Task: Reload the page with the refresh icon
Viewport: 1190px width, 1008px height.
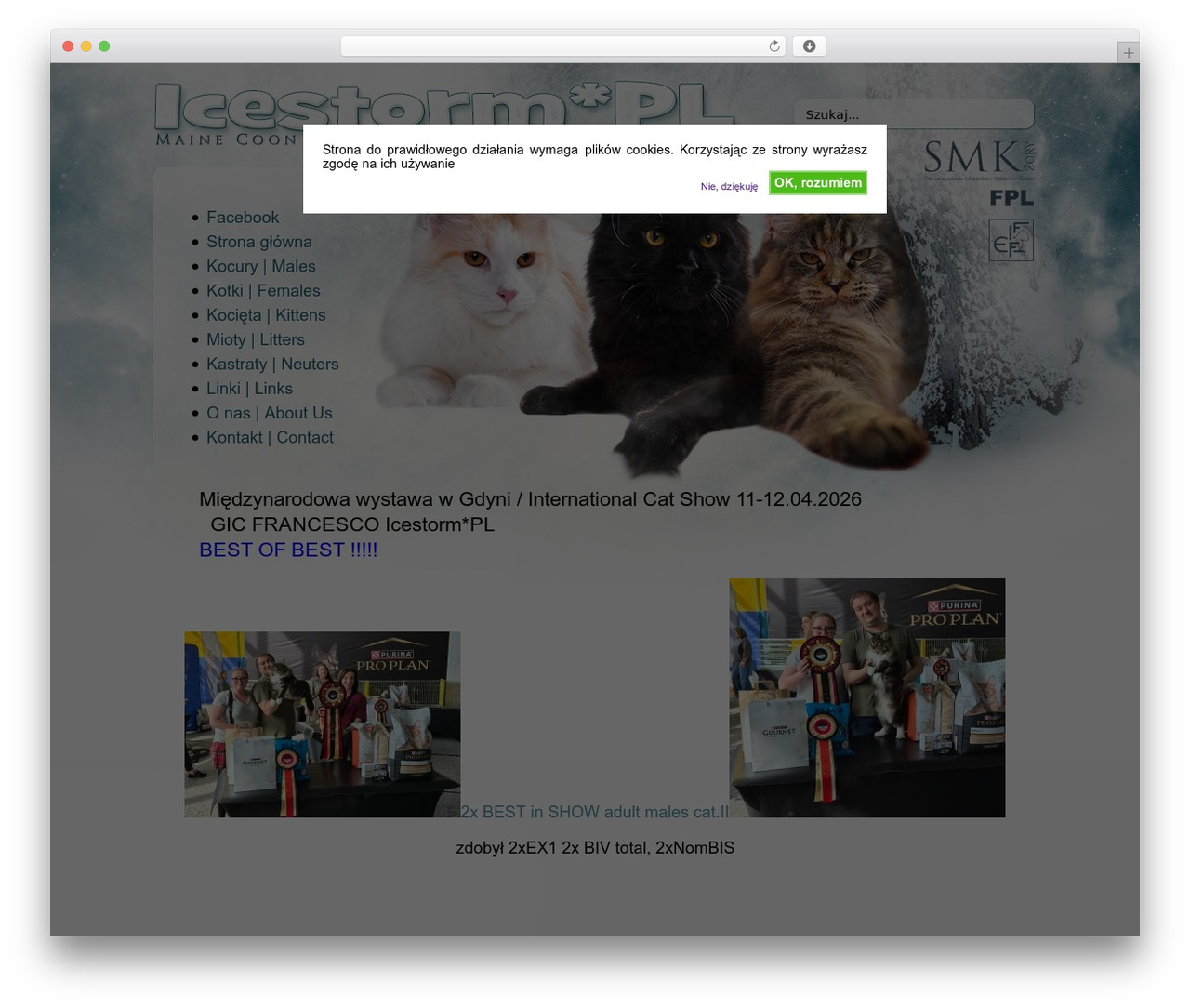Action: pyautogui.click(x=773, y=46)
